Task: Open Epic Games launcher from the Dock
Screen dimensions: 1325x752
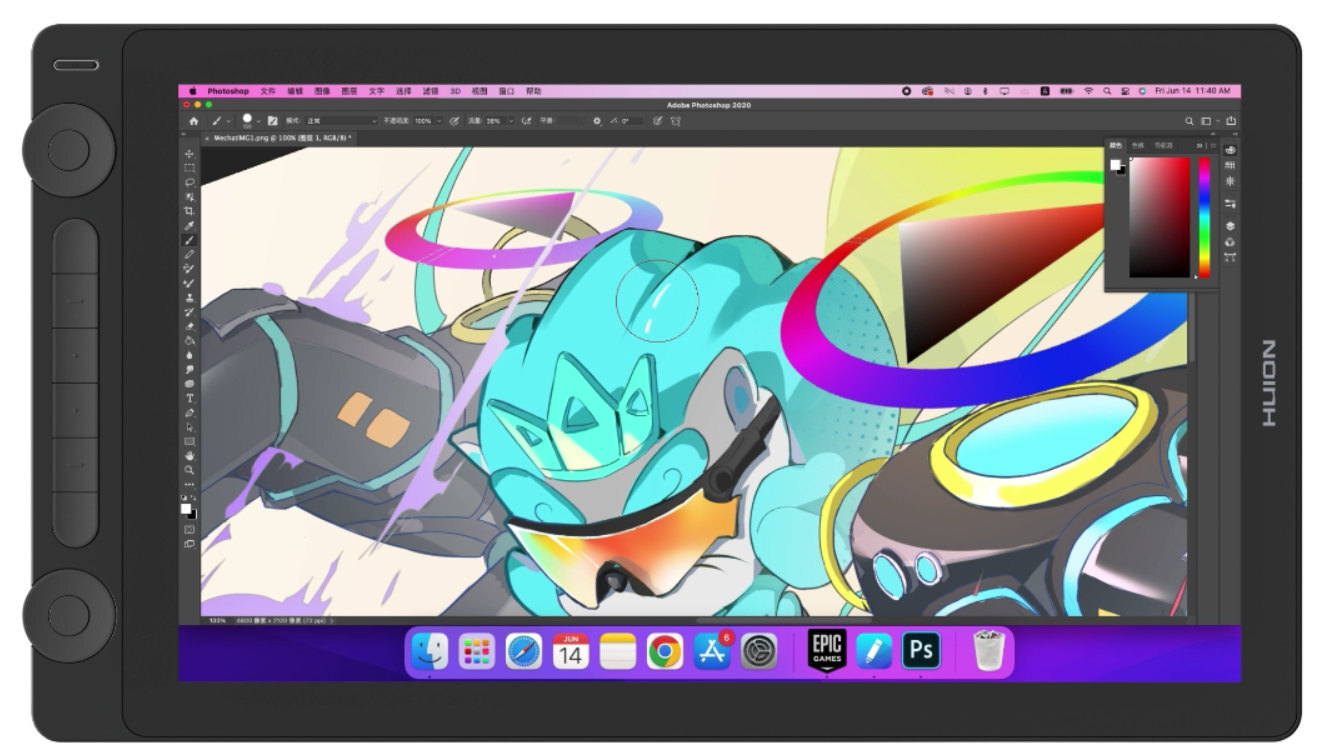Action: click(826, 652)
